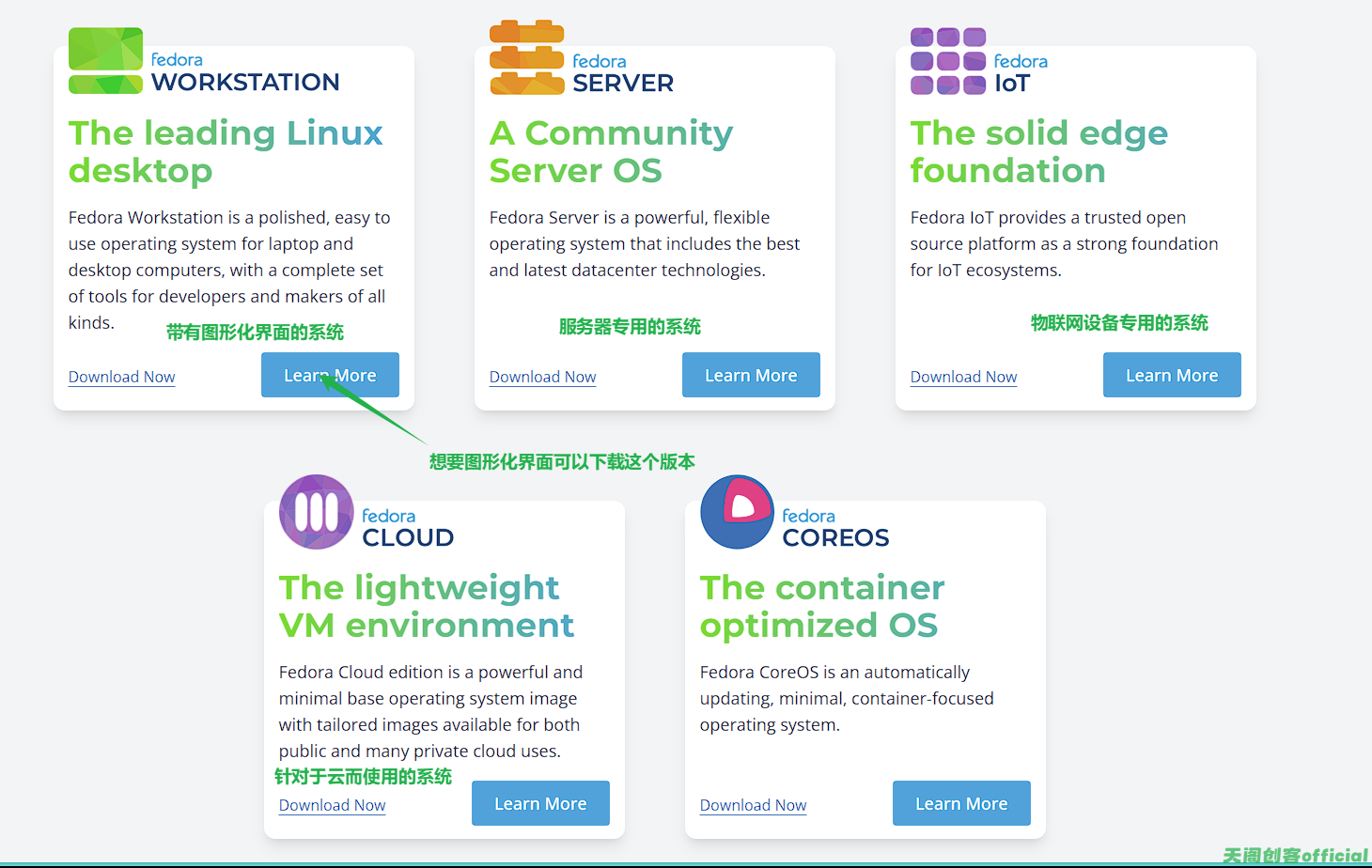
Task: Click the Fedora IoT description paragraph
Action: [1064, 243]
